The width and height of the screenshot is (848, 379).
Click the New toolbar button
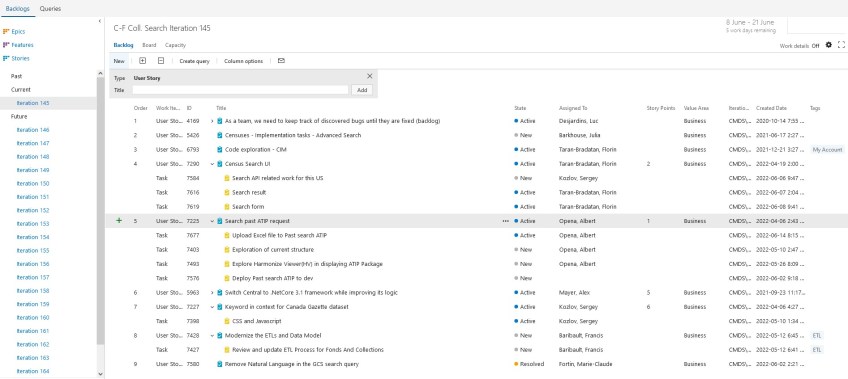point(119,61)
